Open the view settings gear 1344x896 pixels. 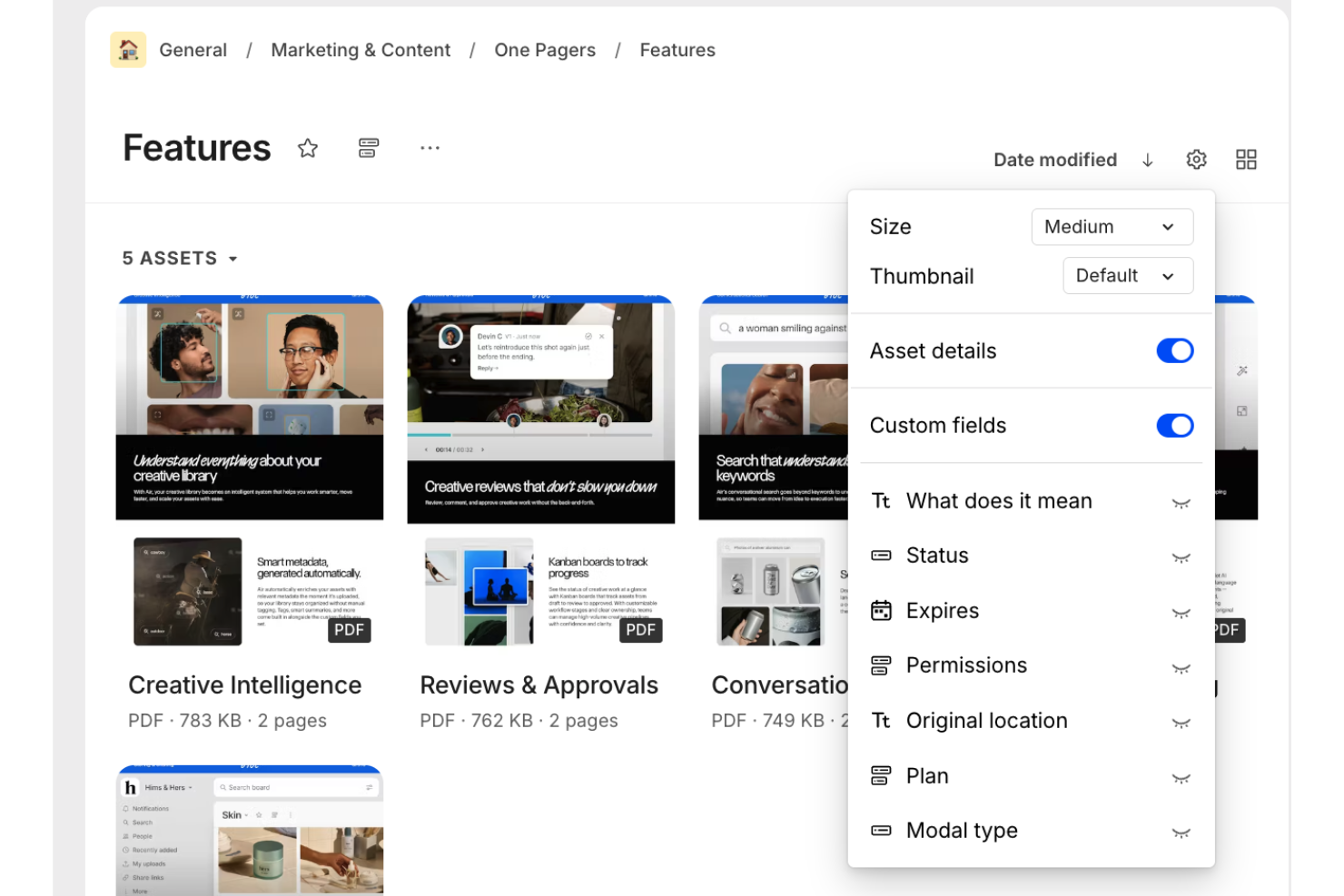tap(1196, 159)
